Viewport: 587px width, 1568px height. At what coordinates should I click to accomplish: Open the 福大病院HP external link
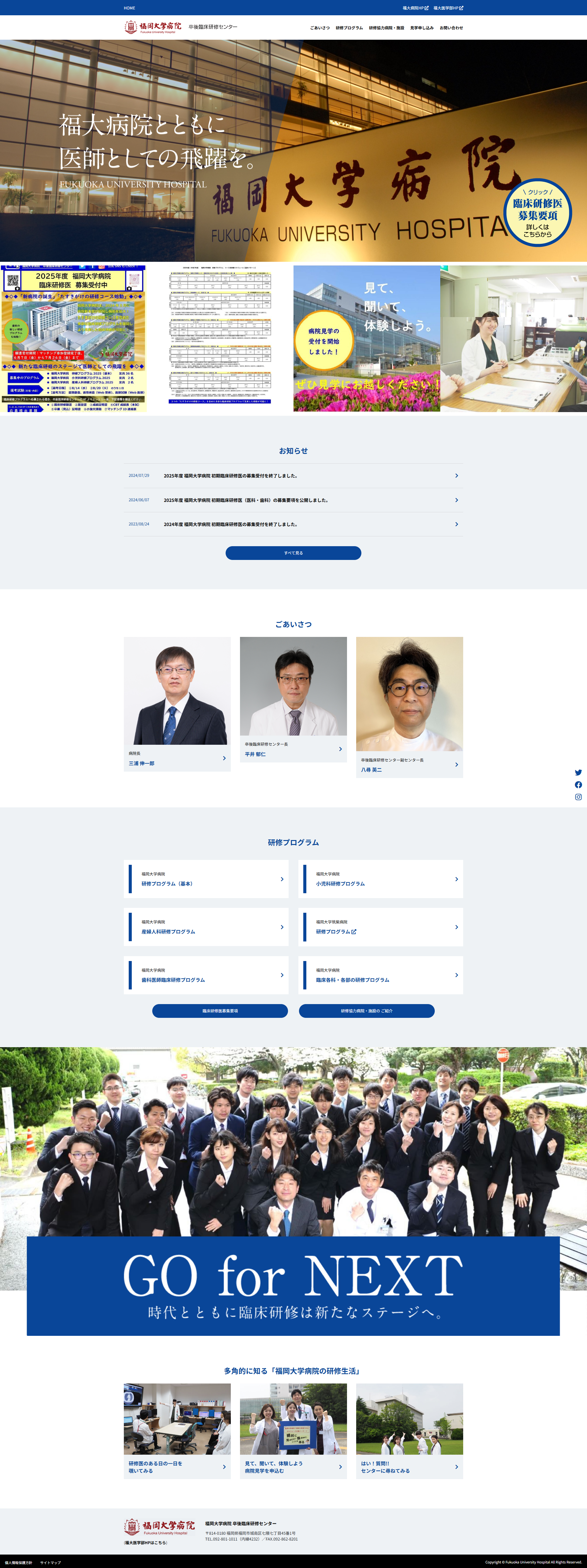pos(415,8)
